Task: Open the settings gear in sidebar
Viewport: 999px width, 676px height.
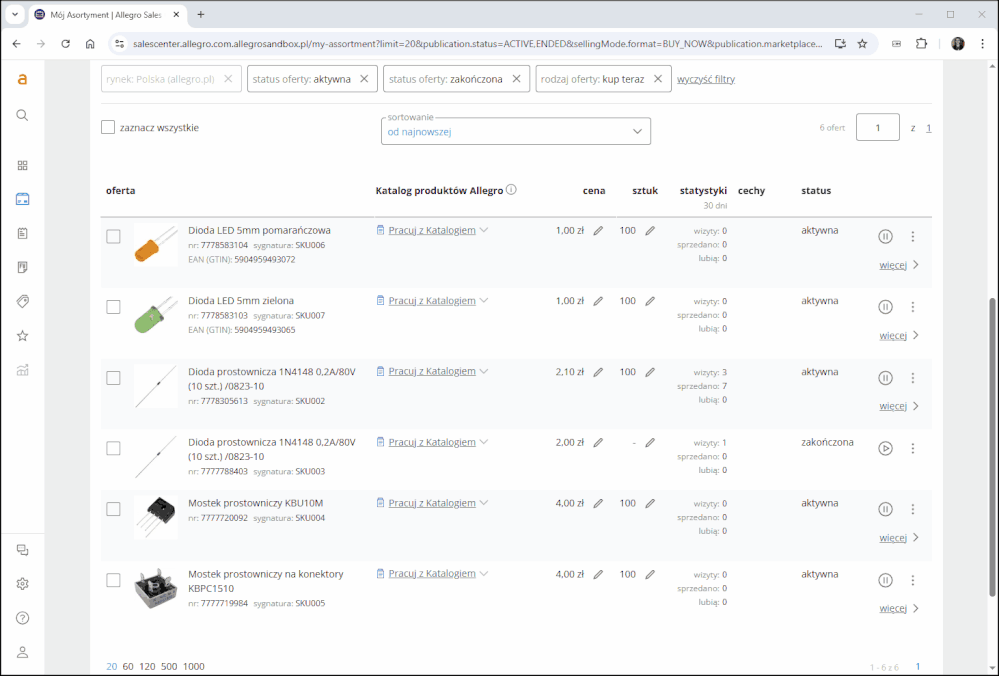Action: pyautogui.click(x=22, y=584)
